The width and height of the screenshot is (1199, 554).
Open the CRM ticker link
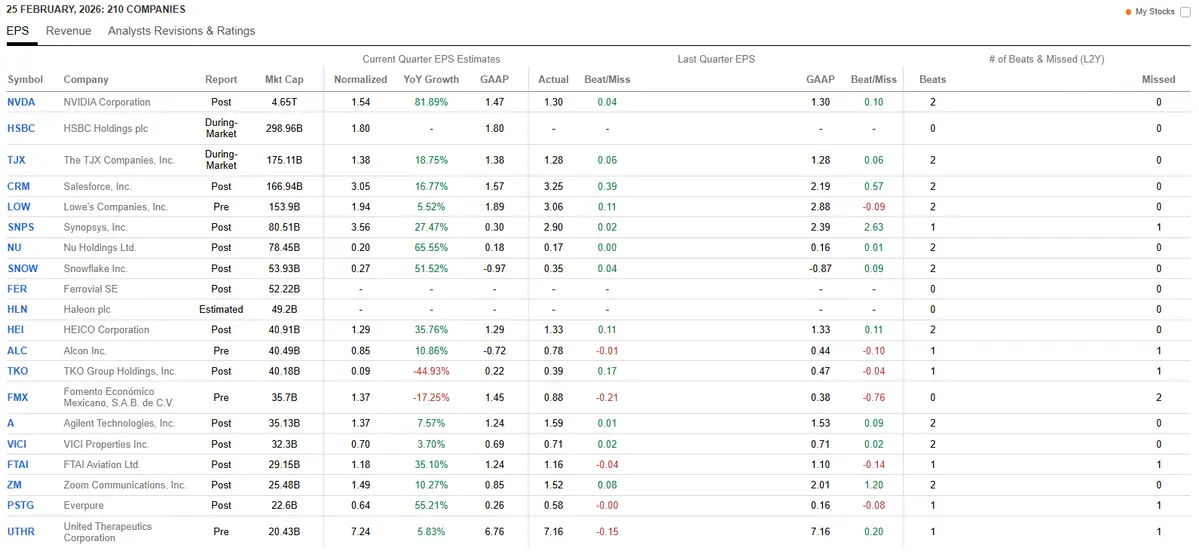click(x=18, y=186)
